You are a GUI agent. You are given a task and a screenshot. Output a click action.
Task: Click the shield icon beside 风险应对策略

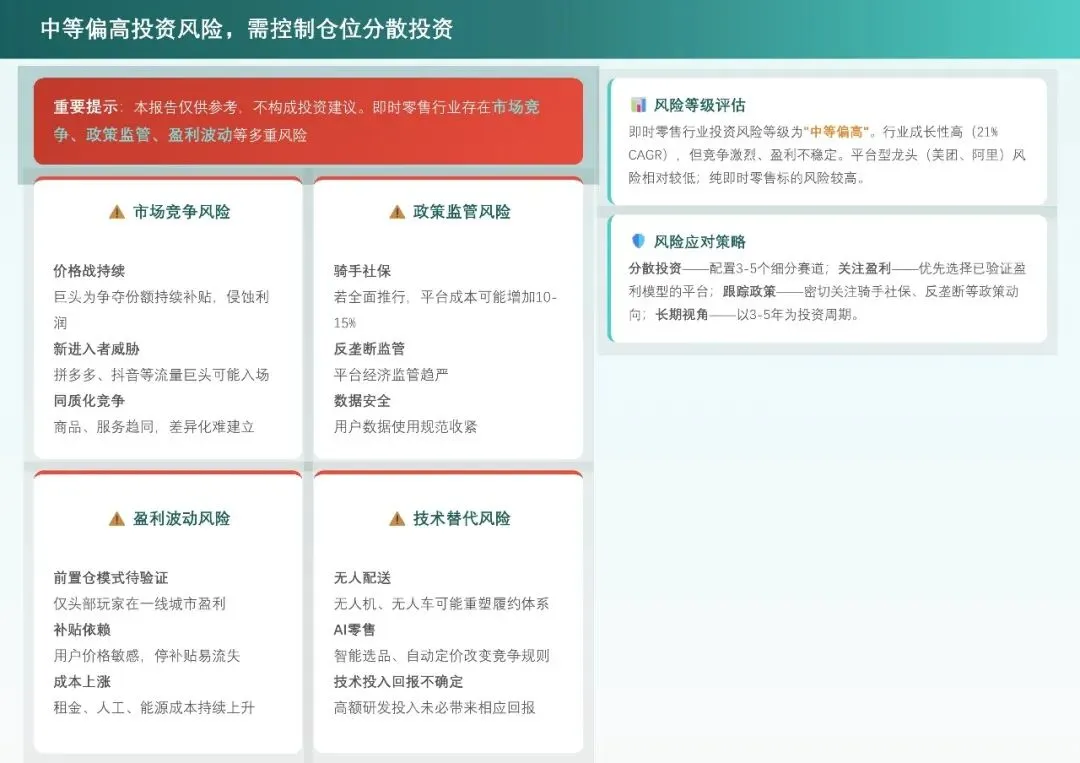click(x=638, y=241)
